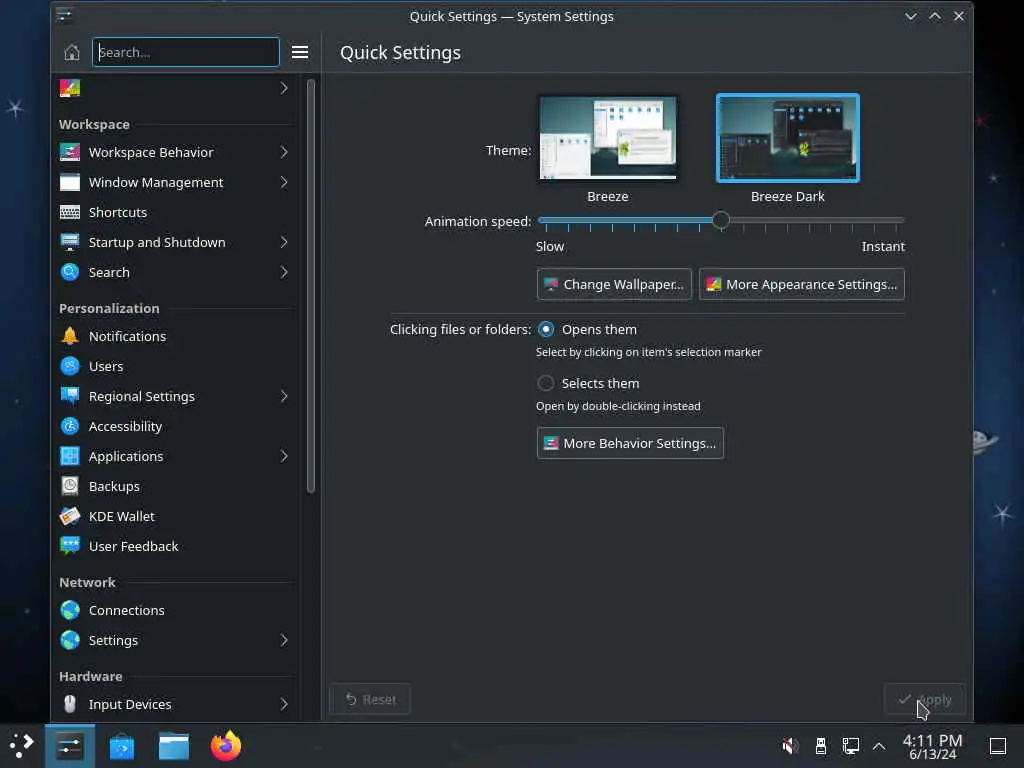Click Show Desktop icon in taskbar
The width and height of the screenshot is (1024, 768).
point(998,746)
